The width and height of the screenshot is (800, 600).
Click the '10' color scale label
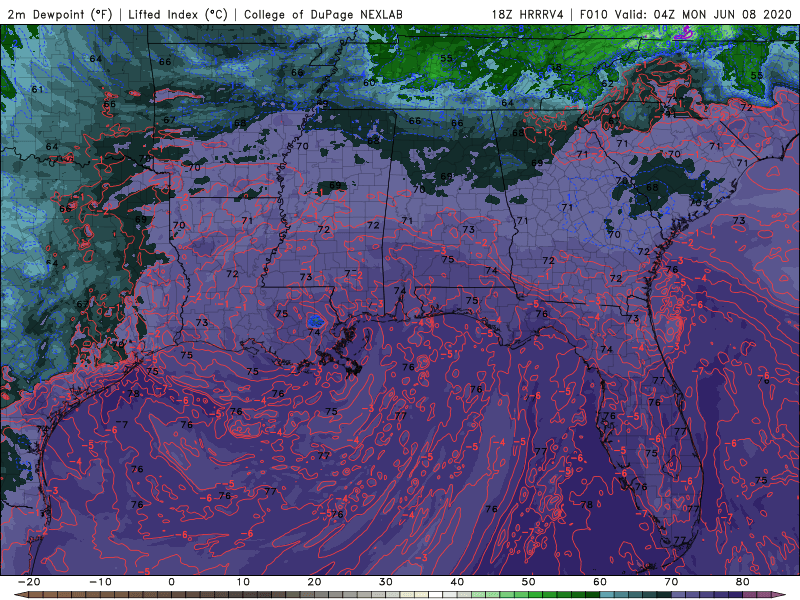click(x=243, y=582)
